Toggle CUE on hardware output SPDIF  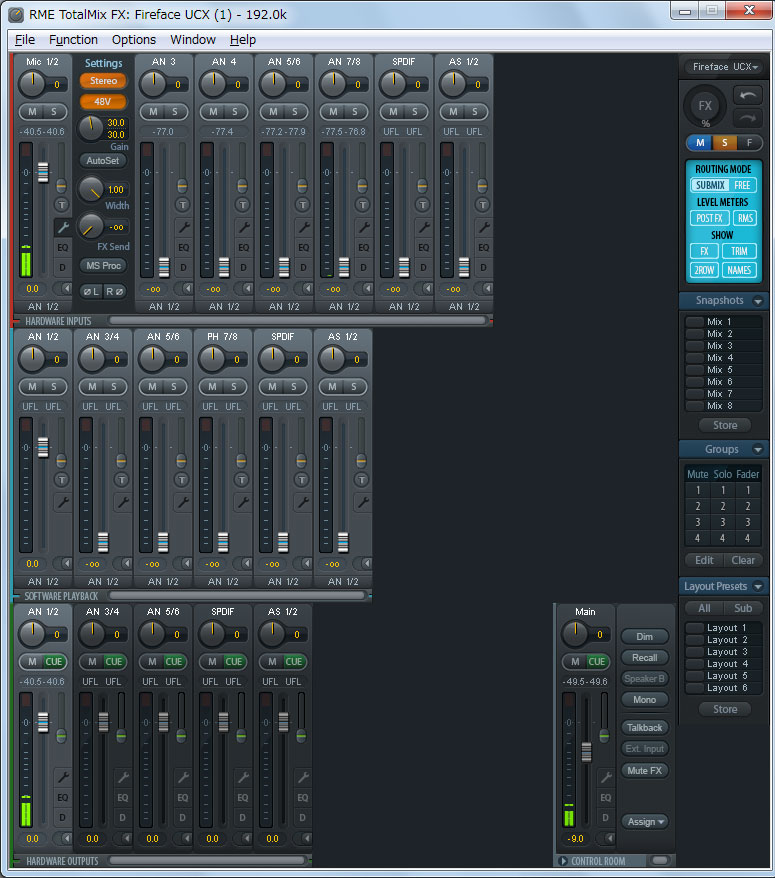point(234,661)
